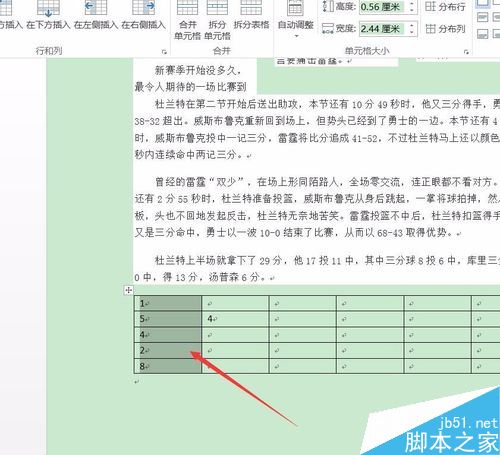500x455 pixels.
Task: Click first-column cell containing 5
Action: (168, 319)
